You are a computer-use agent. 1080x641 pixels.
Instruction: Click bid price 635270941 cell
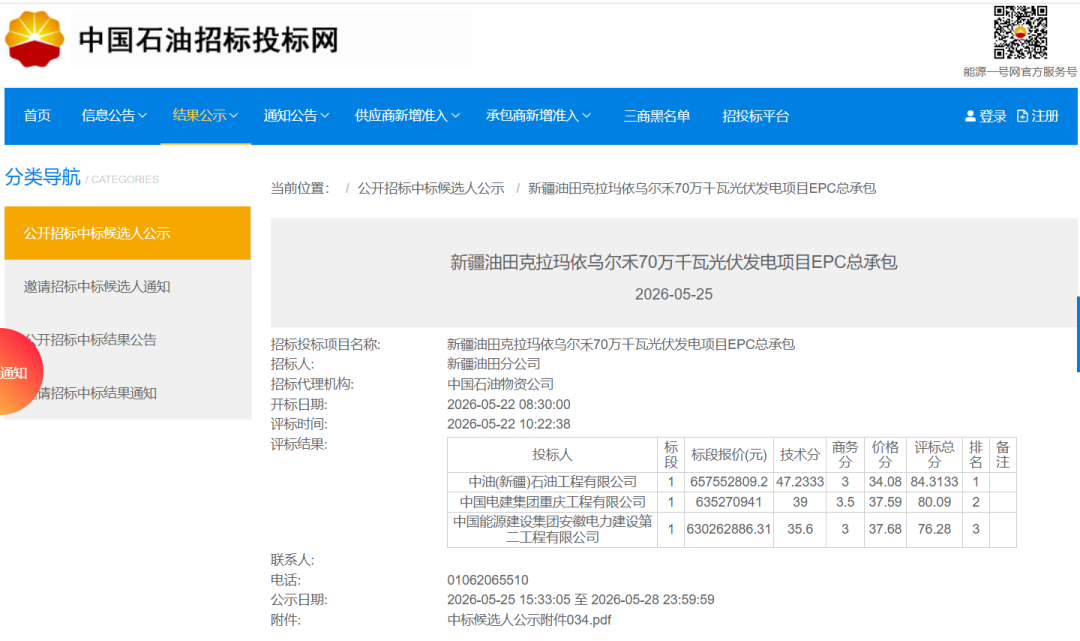tap(729, 502)
